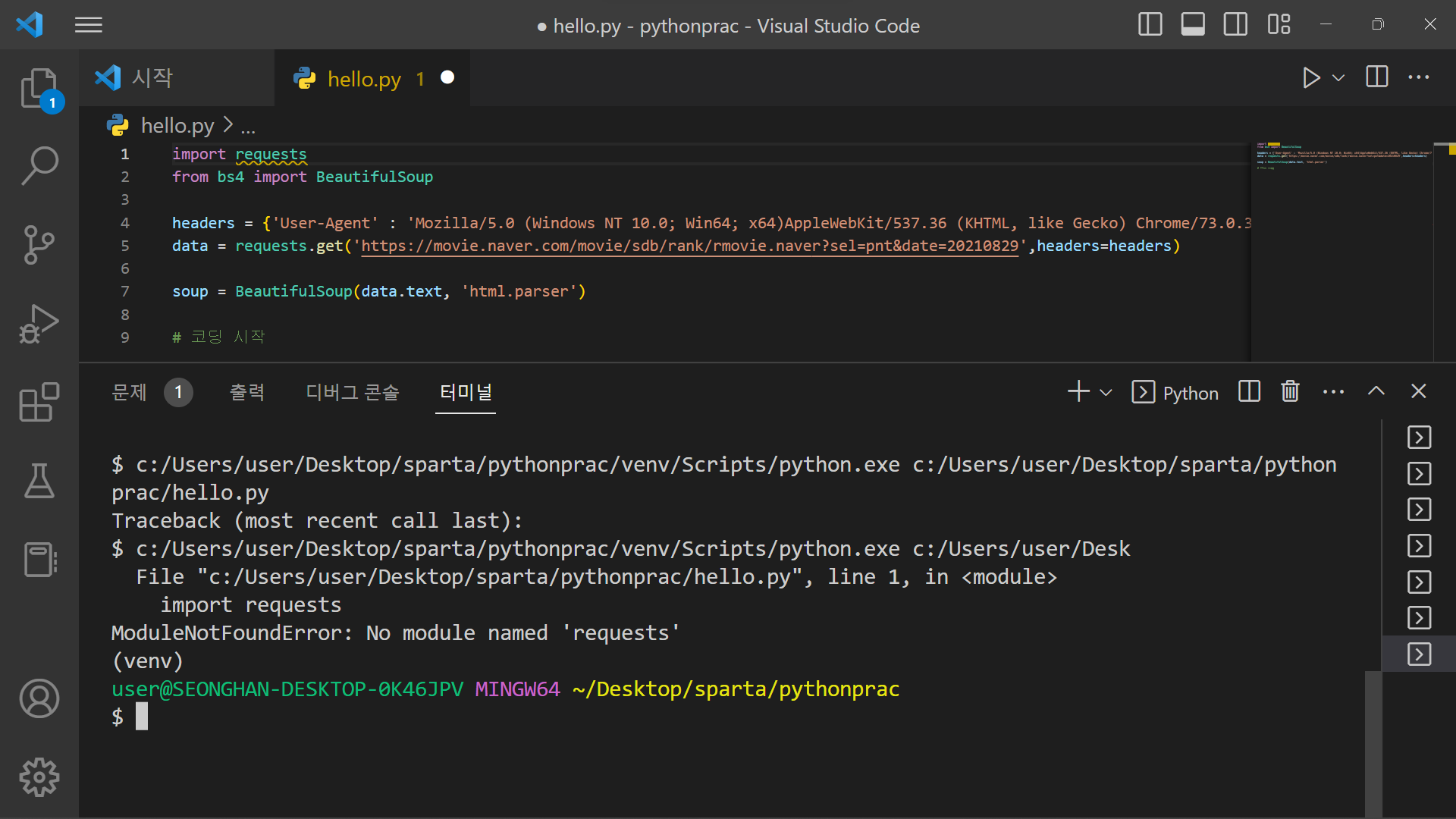Open the Manage settings gear

point(39,777)
